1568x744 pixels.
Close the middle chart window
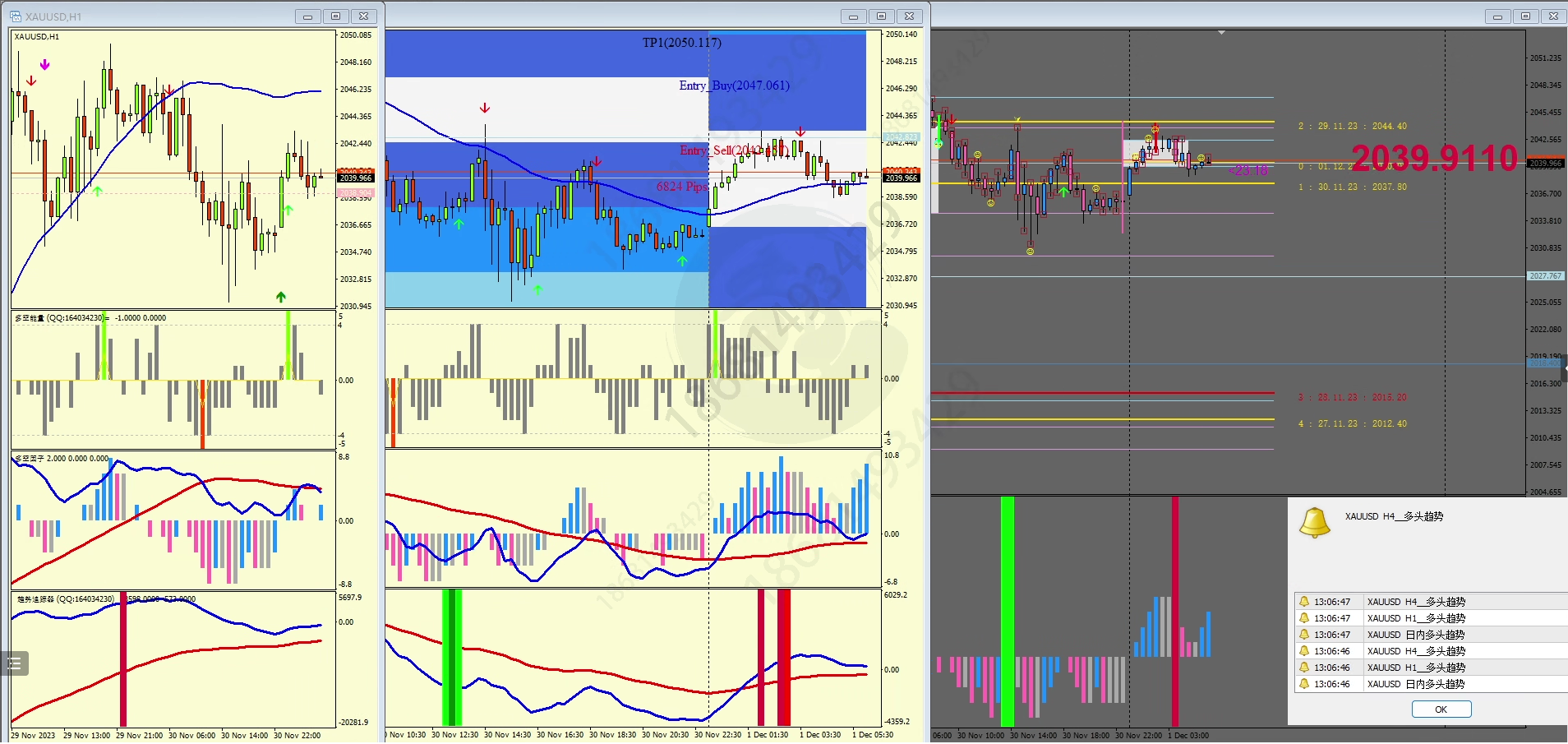coord(909,16)
